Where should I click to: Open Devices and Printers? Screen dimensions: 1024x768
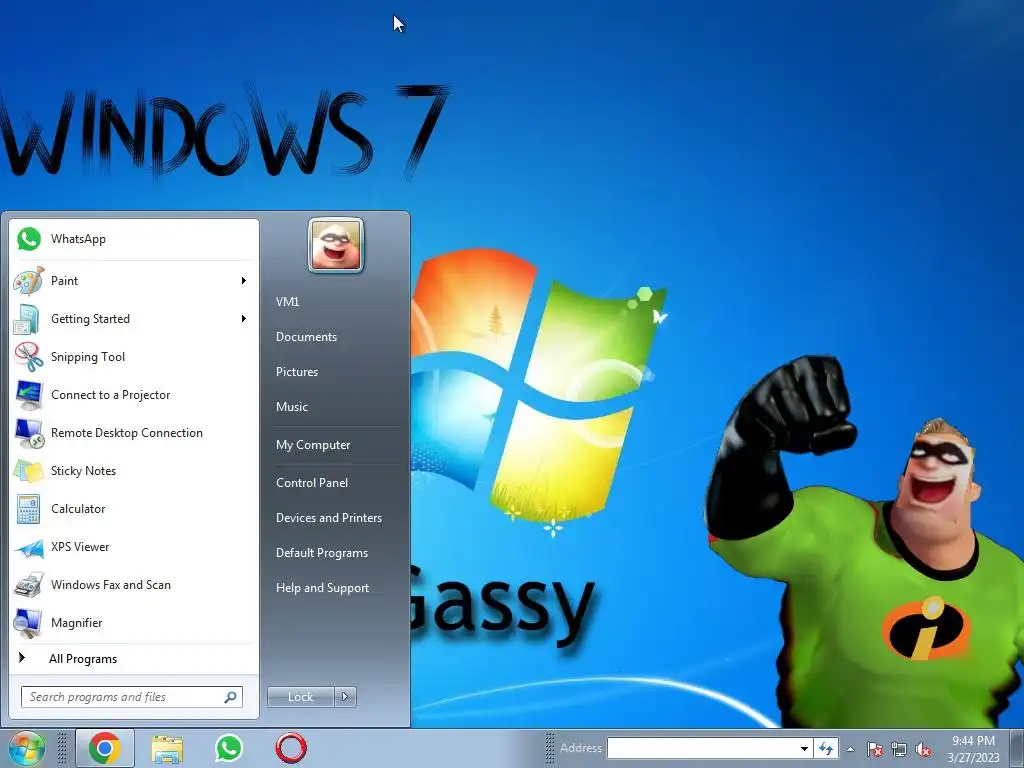[x=328, y=518]
